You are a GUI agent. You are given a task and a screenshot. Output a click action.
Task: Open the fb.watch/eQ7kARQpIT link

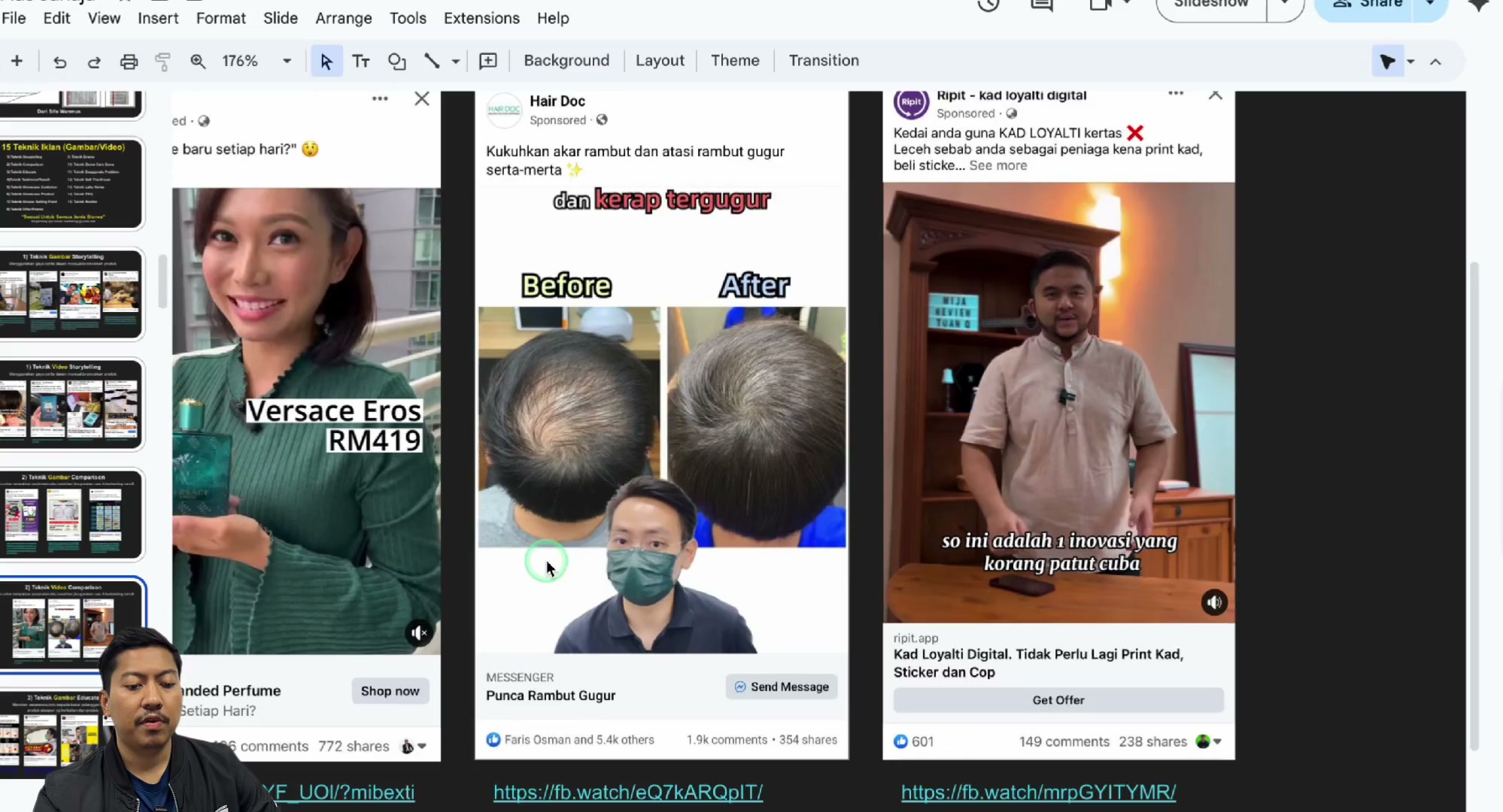pos(628,792)
